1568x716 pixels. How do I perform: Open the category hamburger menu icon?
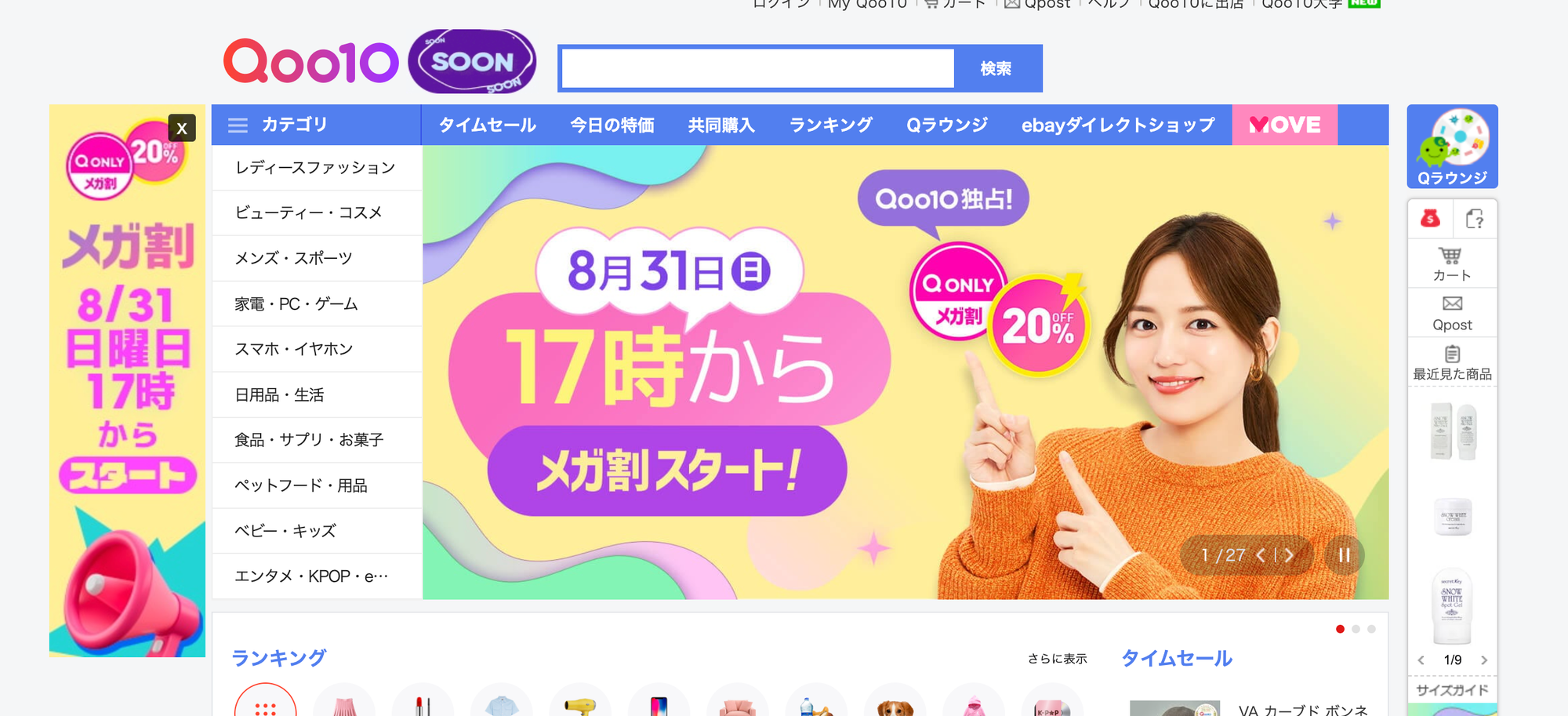pyautogui.click(x=238, y=125)
